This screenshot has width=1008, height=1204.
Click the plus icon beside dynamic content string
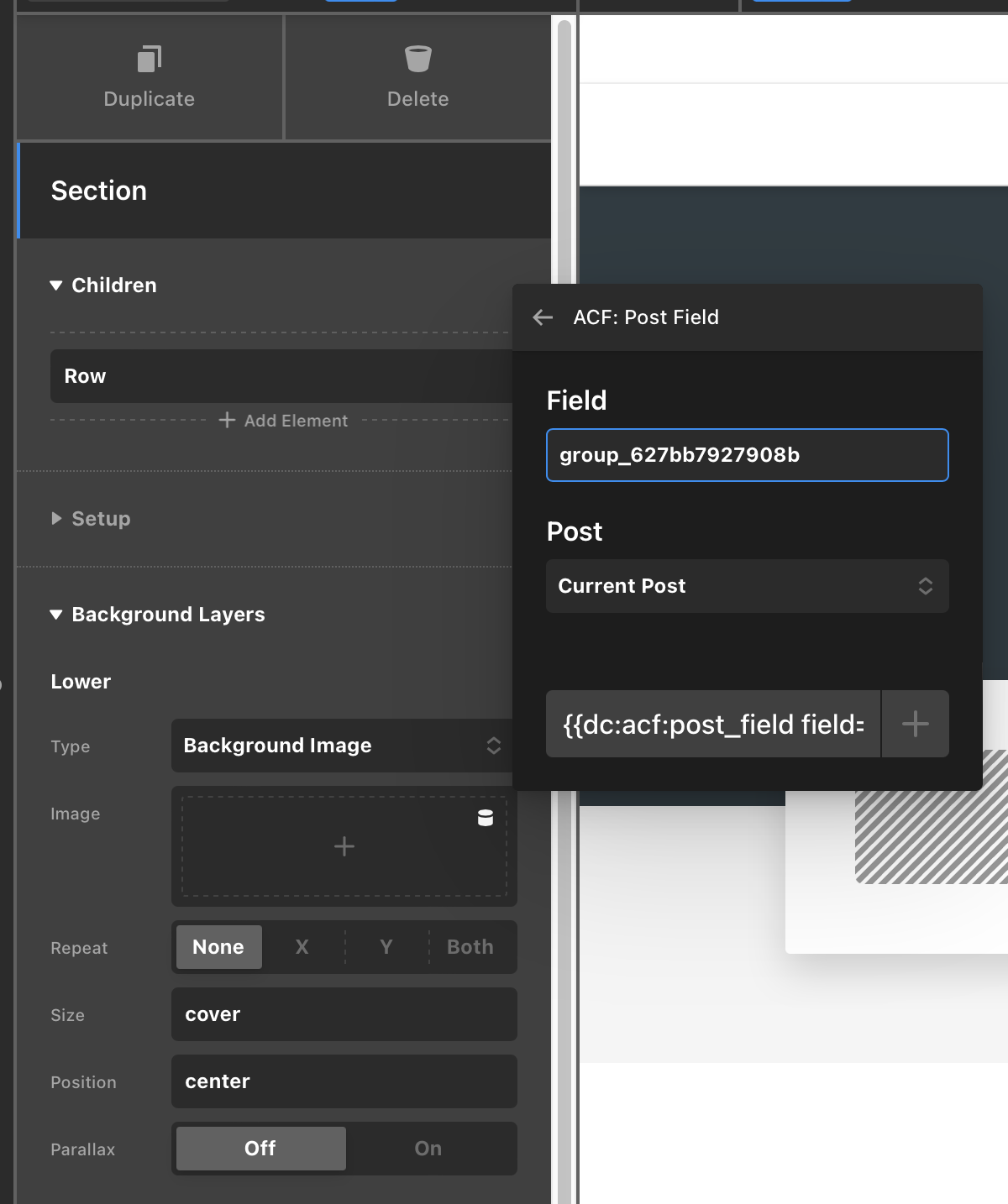[x=916, y=724]
